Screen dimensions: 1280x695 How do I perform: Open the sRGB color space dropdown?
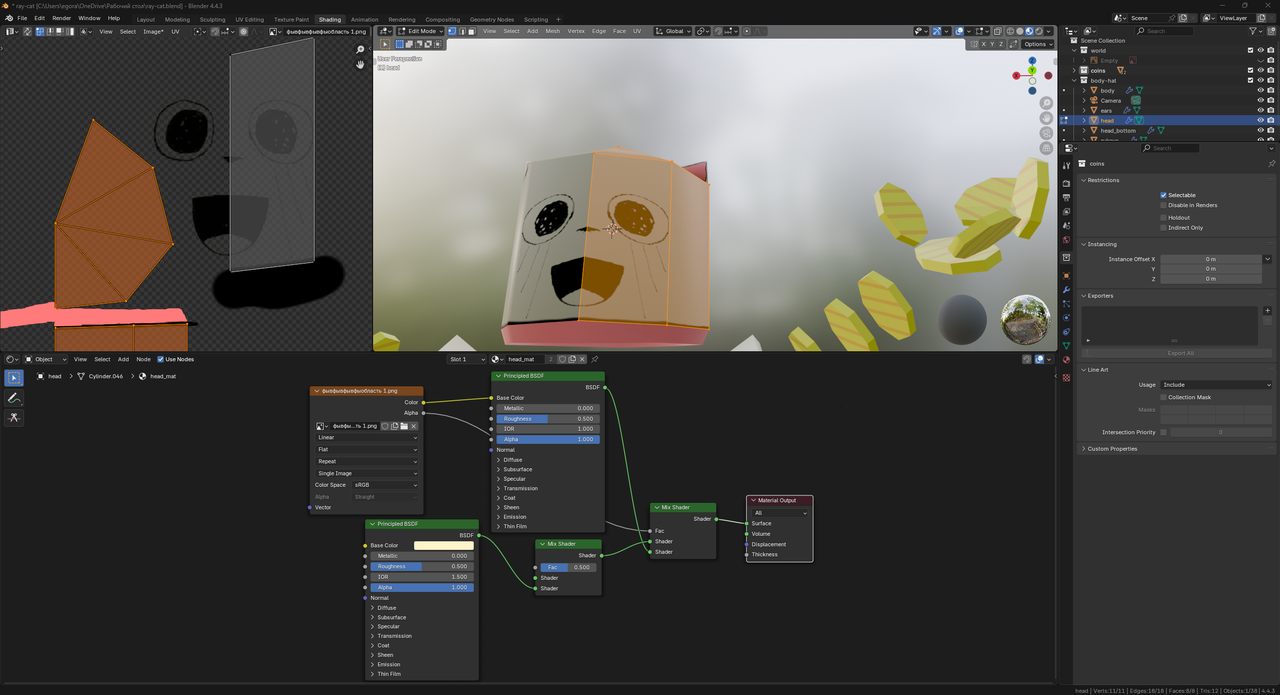point(385,485)
